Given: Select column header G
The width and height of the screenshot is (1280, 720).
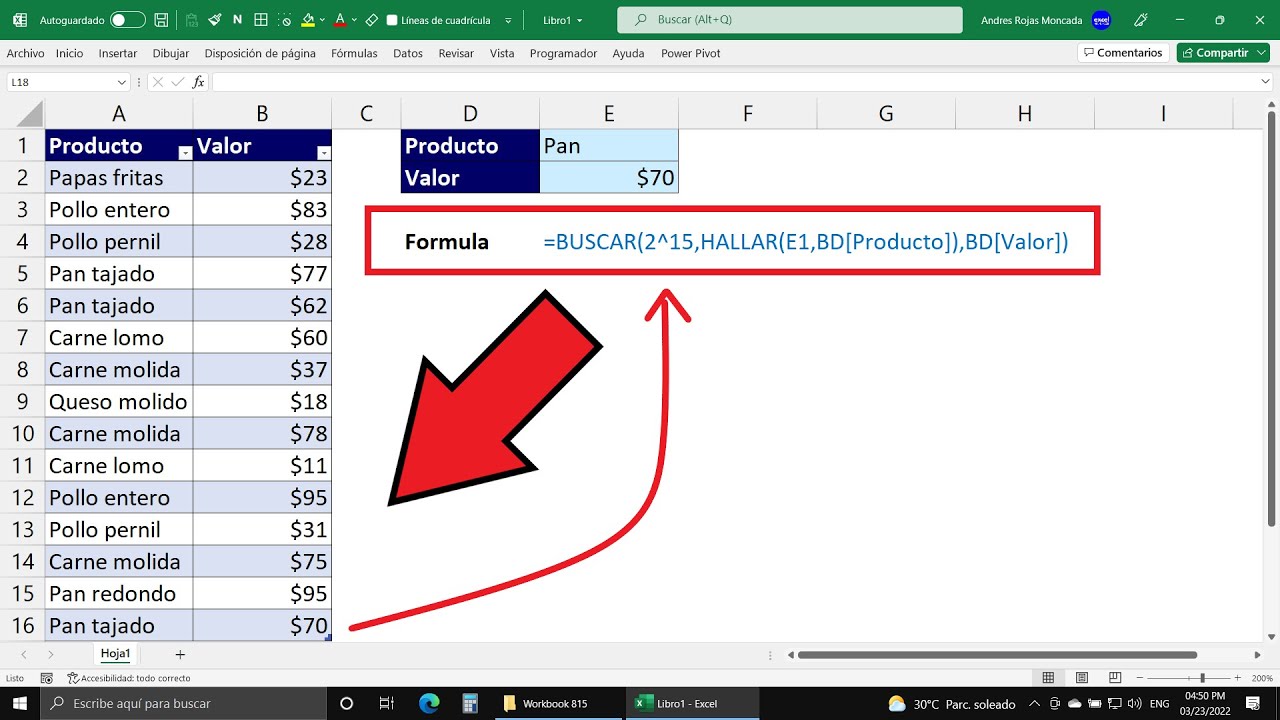Looking at the screenshot, I should 886,114.
